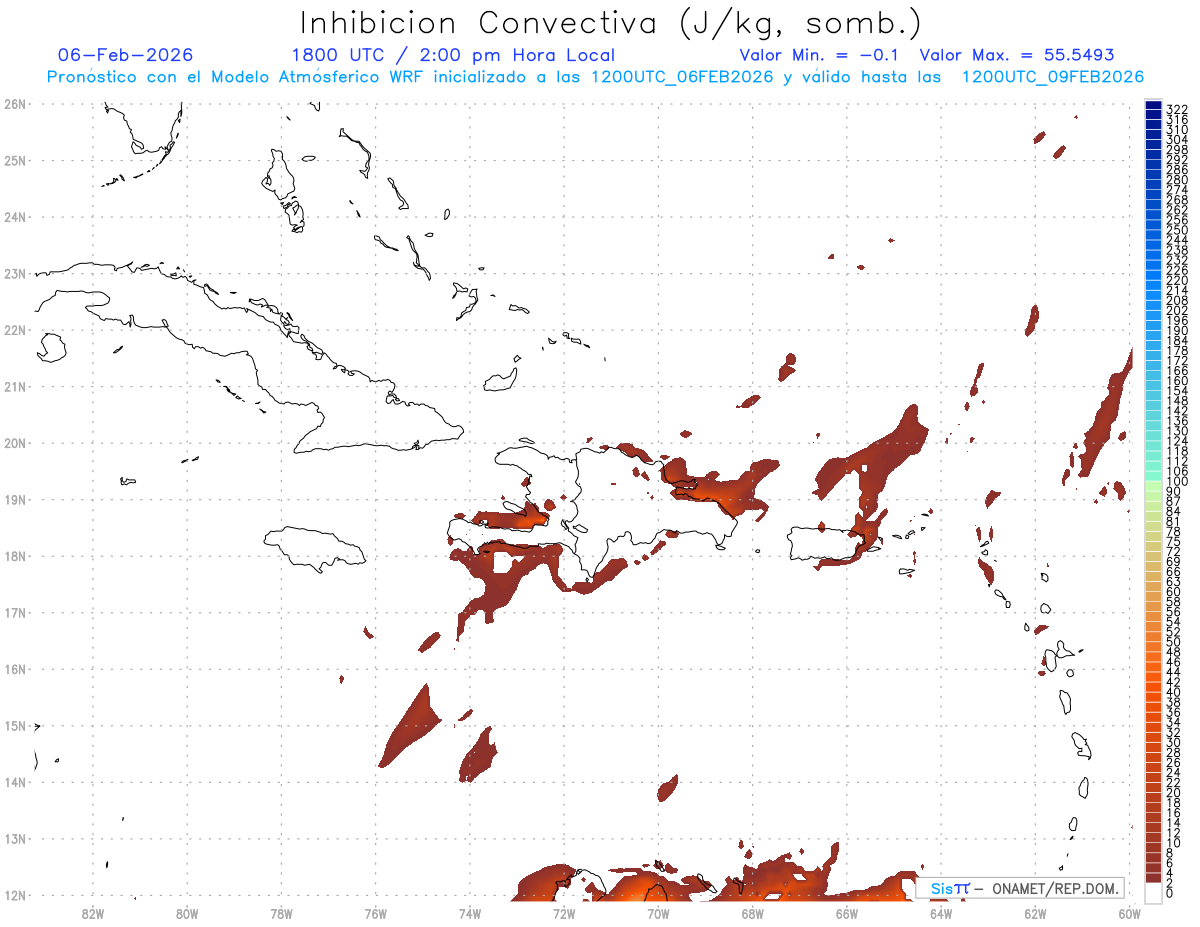1200x927 pixels.
Task: Click the title 'Inhibicion Convectiva (J/kg, somb.)'
Action: 611,23
